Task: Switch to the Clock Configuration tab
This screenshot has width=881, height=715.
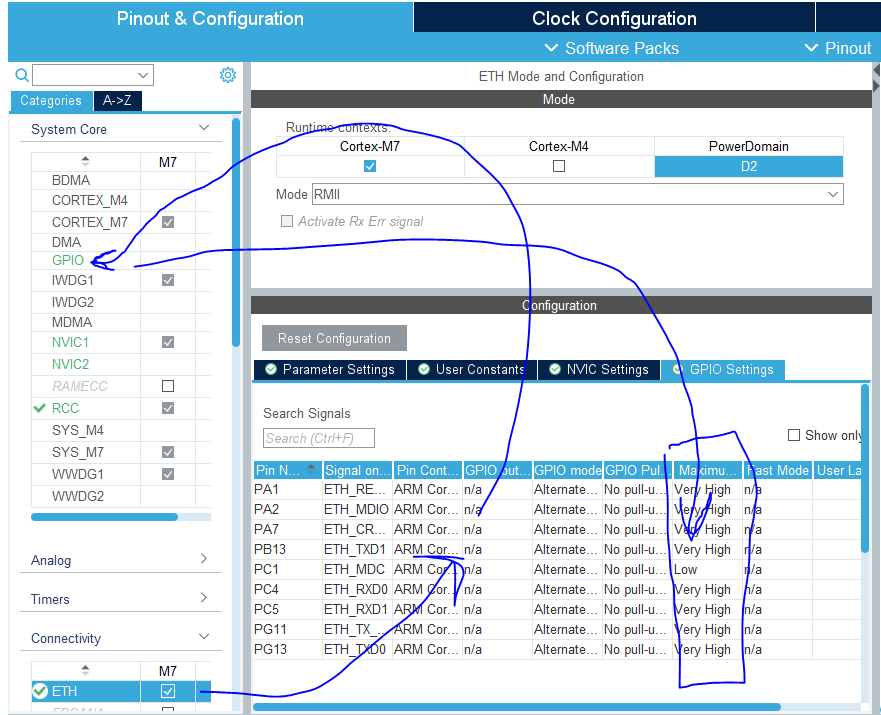Action: pos(614,18)
